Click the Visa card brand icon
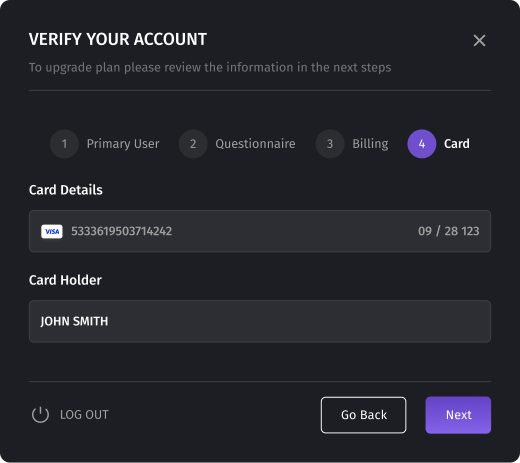The image size is (520, 463). pos(52,231)
